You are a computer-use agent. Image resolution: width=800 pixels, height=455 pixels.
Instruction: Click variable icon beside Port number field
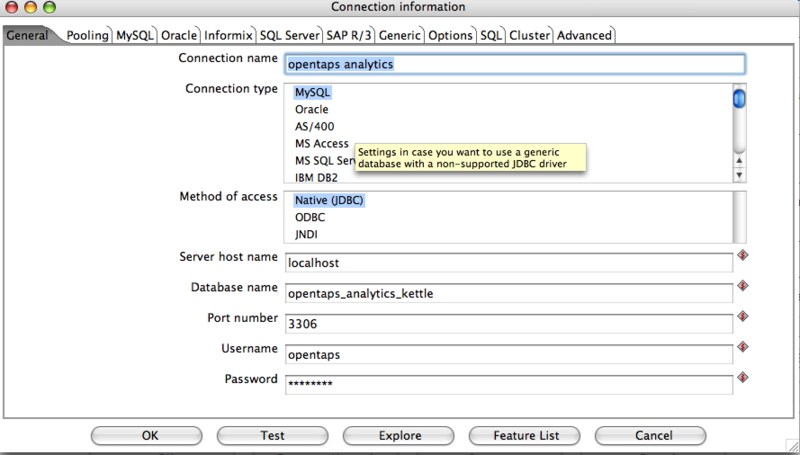click(743, 316)
